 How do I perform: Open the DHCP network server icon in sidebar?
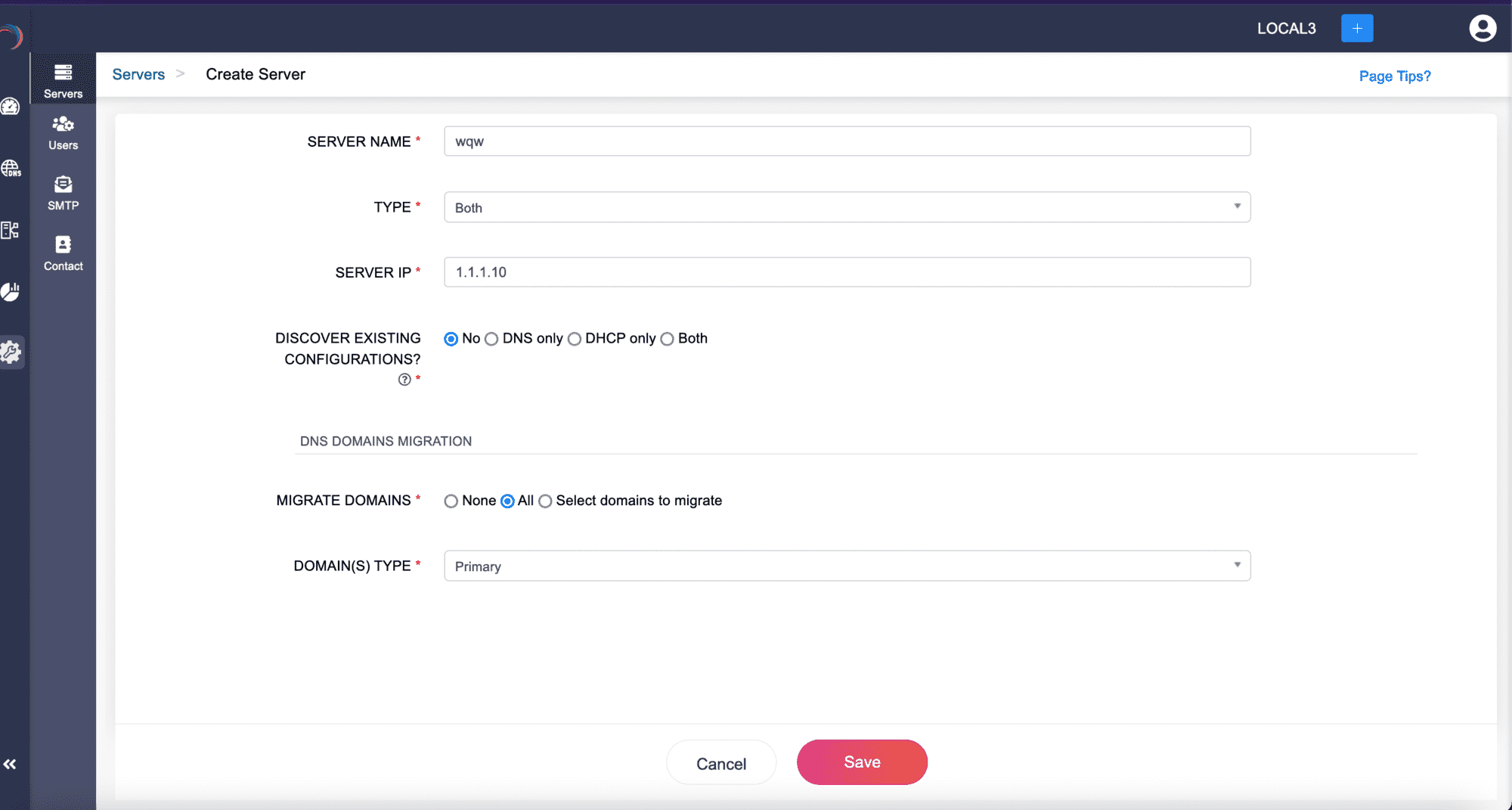(11, 230)
